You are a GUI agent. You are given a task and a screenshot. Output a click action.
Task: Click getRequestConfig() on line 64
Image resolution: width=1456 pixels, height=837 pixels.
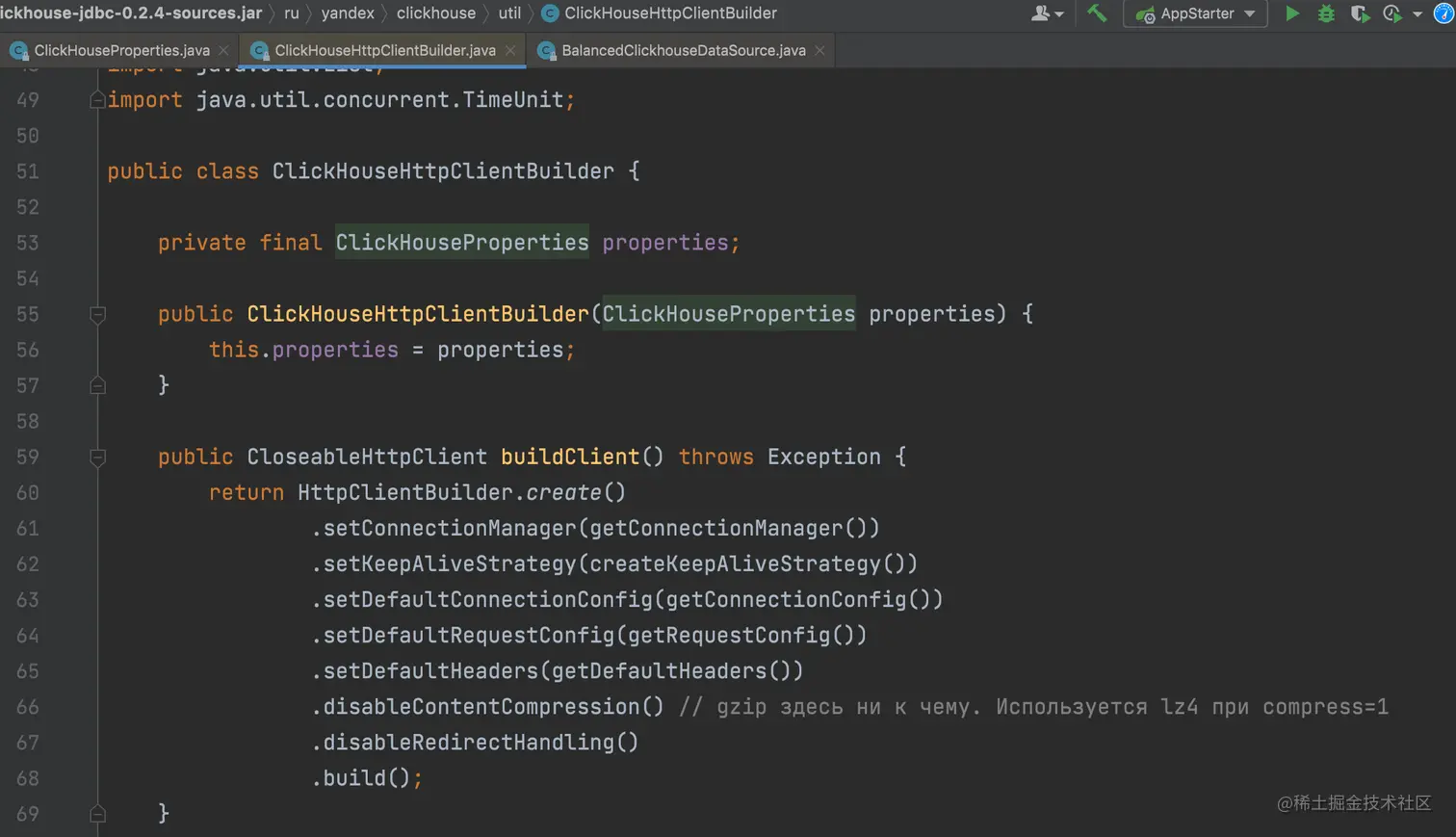pos(741,636)
